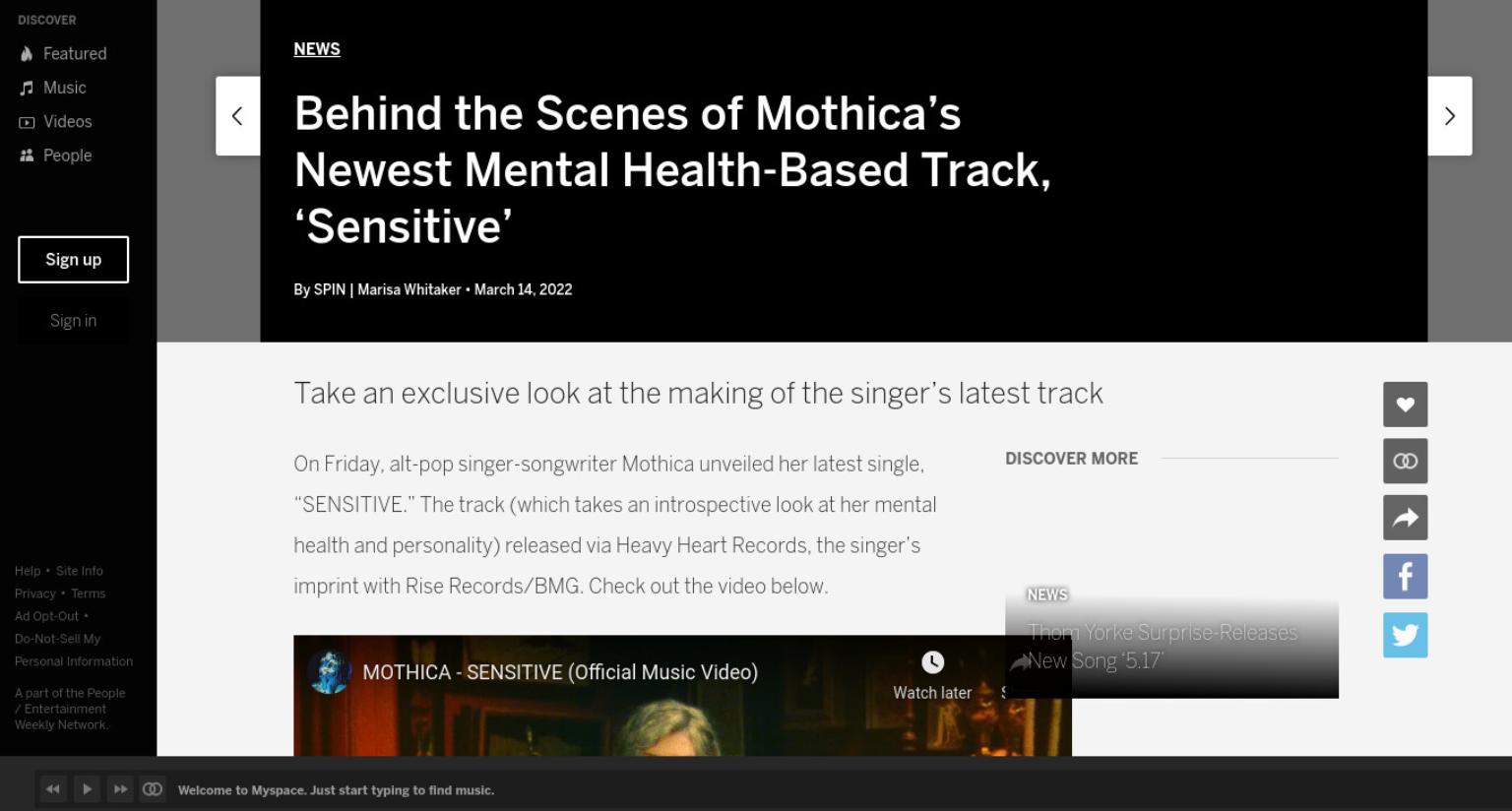Click the connect rings icon in article sidebar
1512x811 pixels.
[1405, 461]
